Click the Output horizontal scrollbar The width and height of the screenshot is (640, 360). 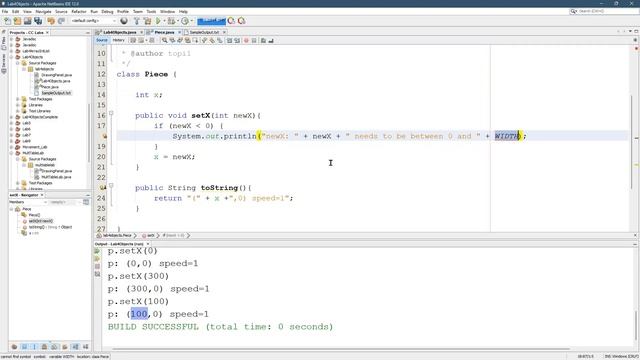click(x=341, y=349)
